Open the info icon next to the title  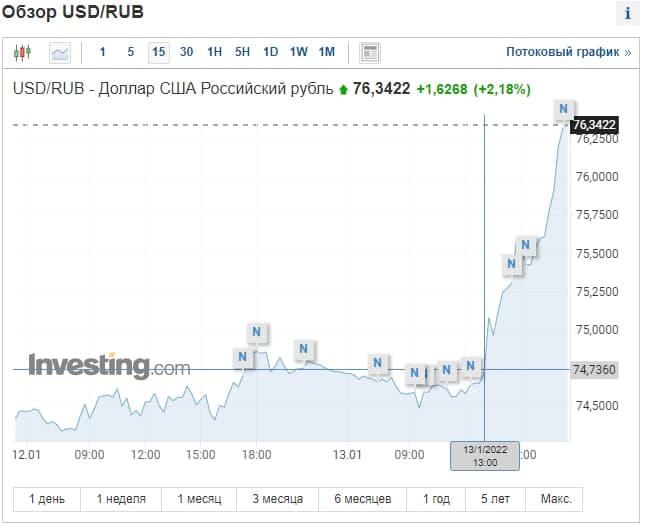[627, 14]
